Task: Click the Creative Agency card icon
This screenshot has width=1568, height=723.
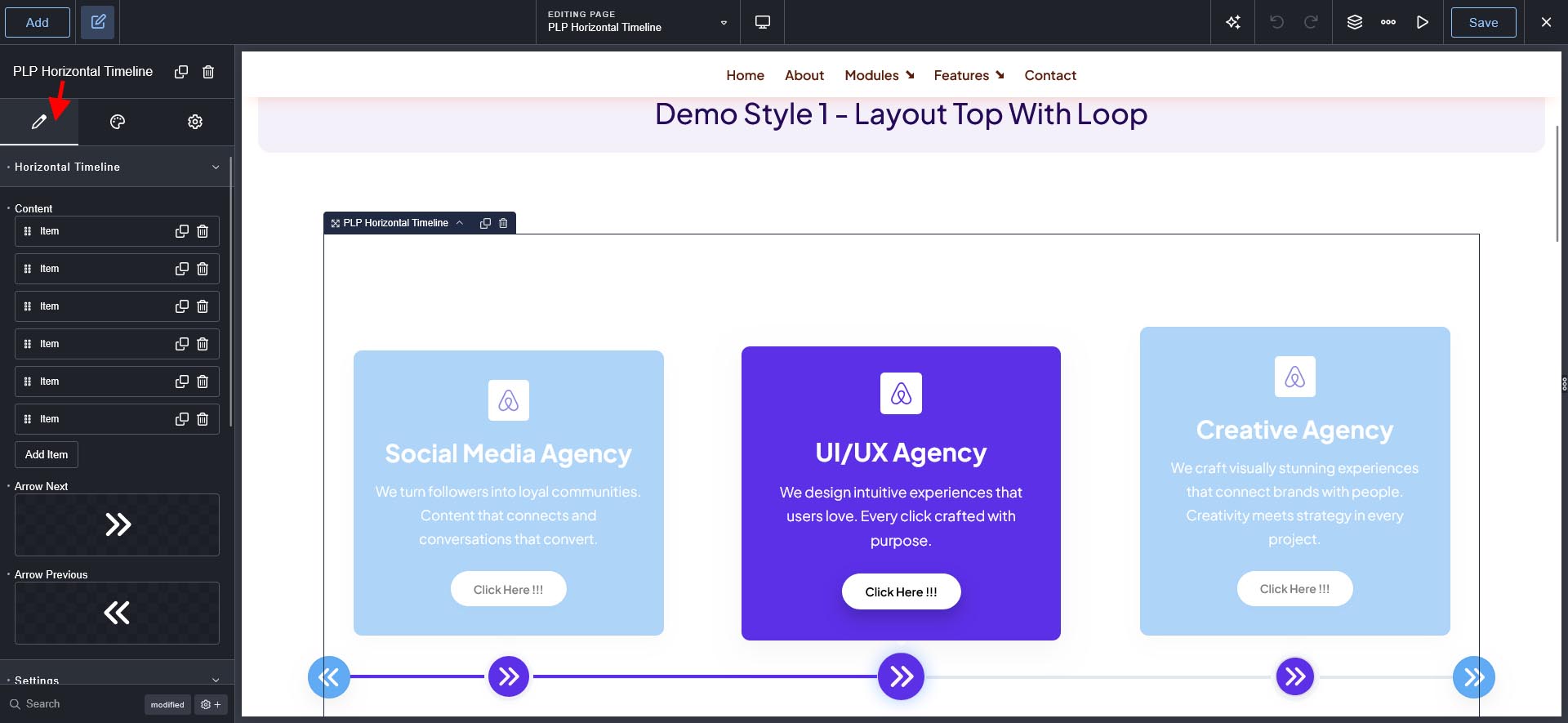Action: point(1294,377)
